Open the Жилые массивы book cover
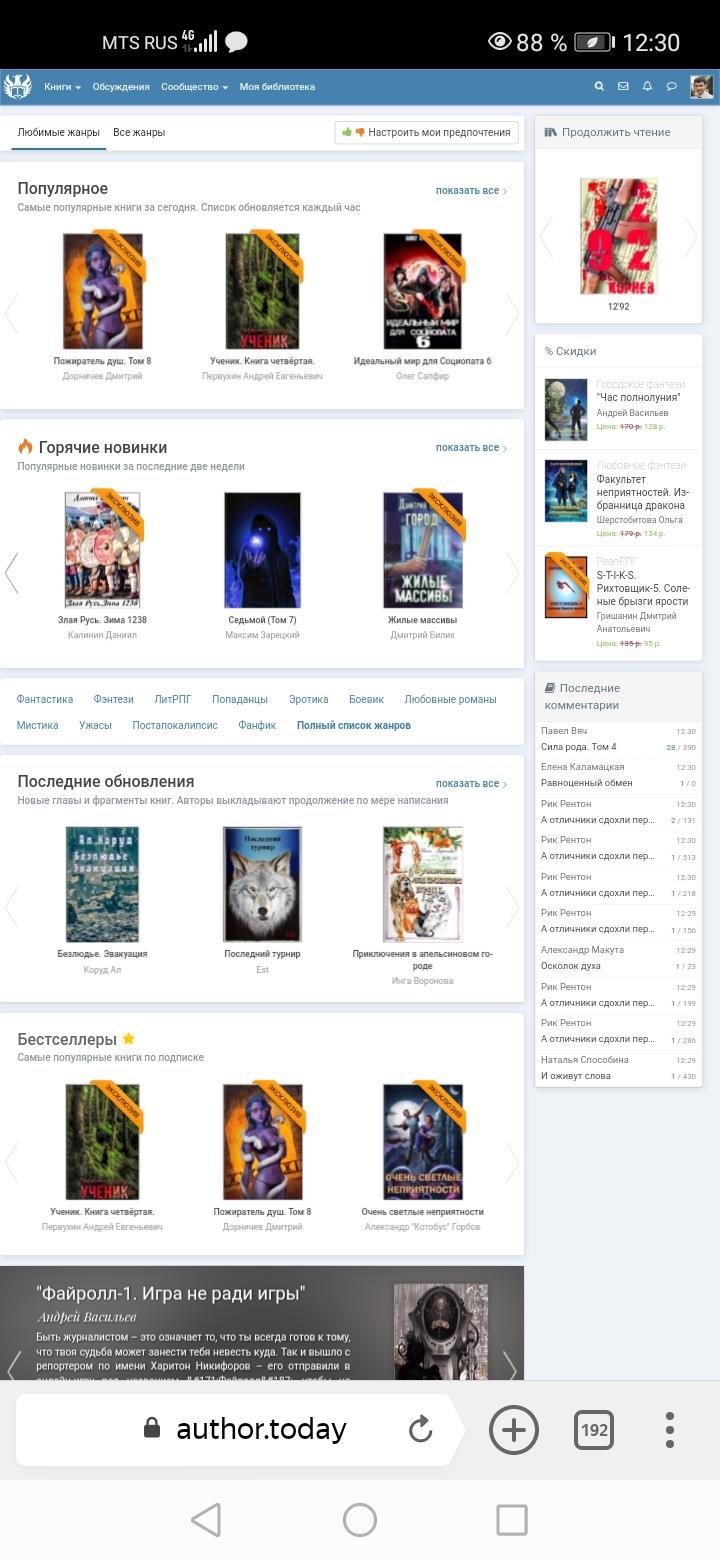The image size is (720, 1560). click(x=422, y=549)
